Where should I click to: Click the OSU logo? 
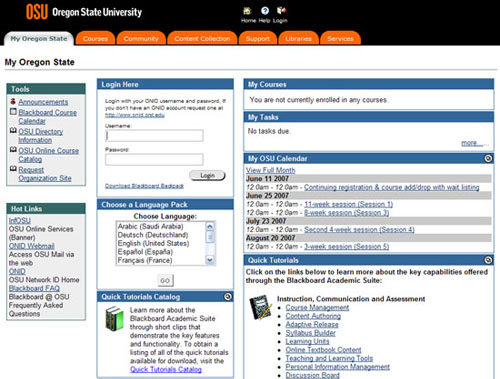pos(37,12)
